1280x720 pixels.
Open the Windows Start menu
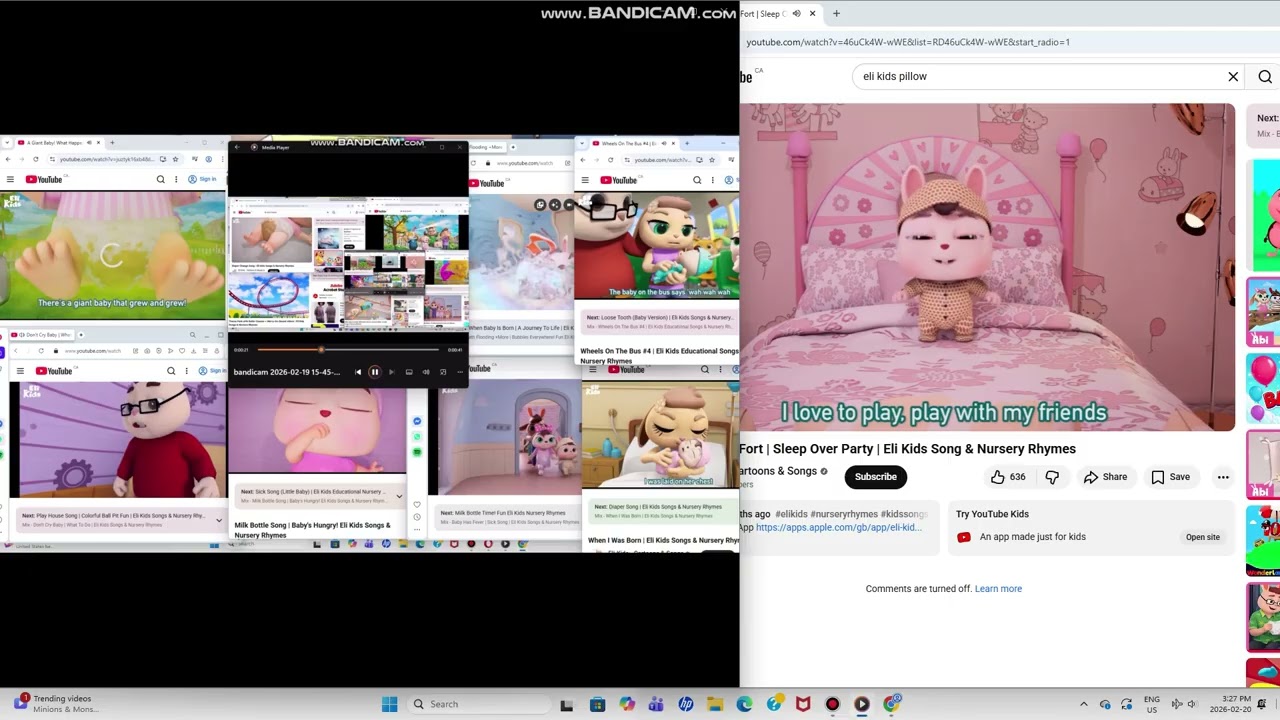pyautogui.click(x=389, y=704)
